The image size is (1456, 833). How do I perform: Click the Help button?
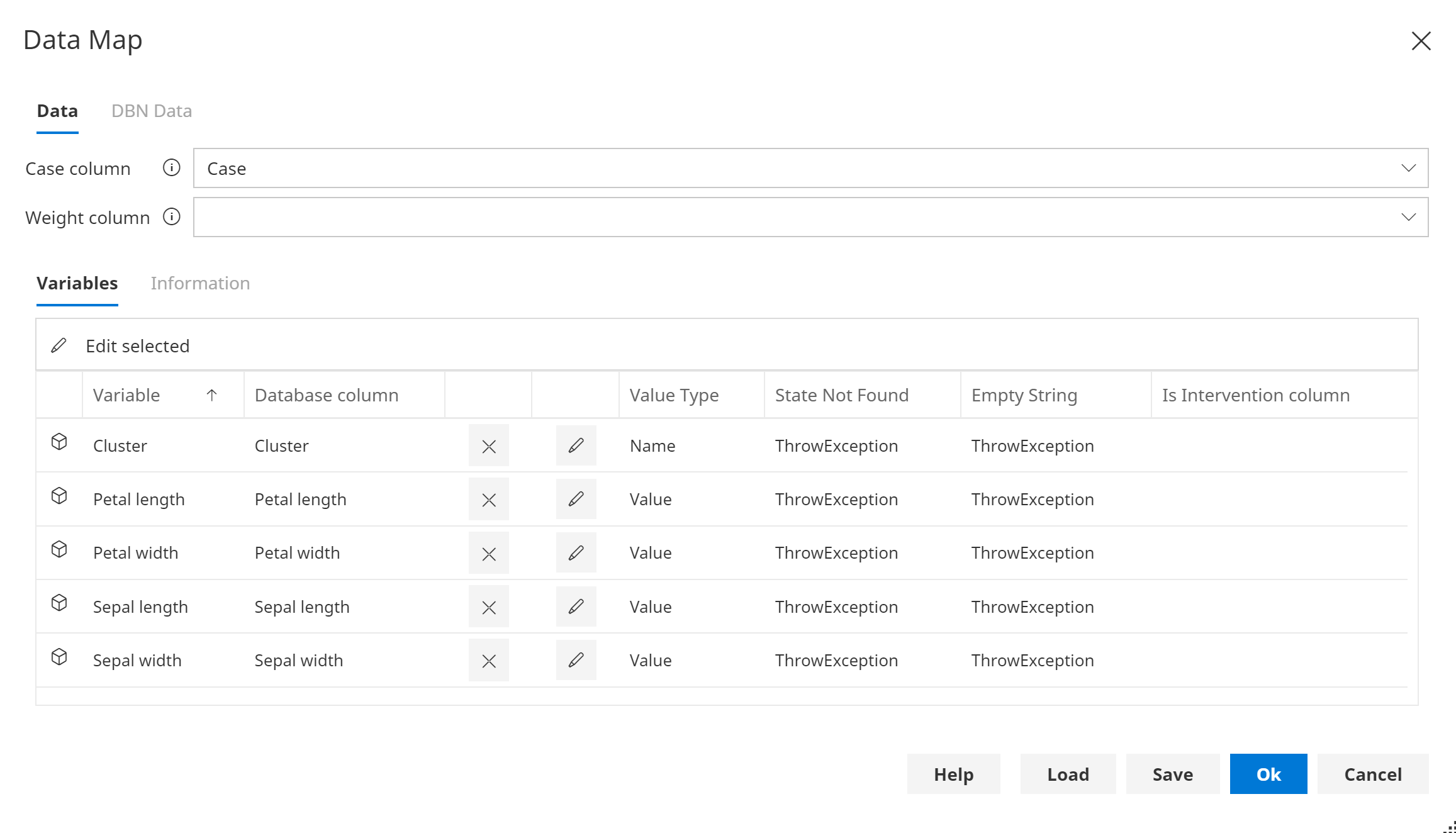tap(954, 773)
